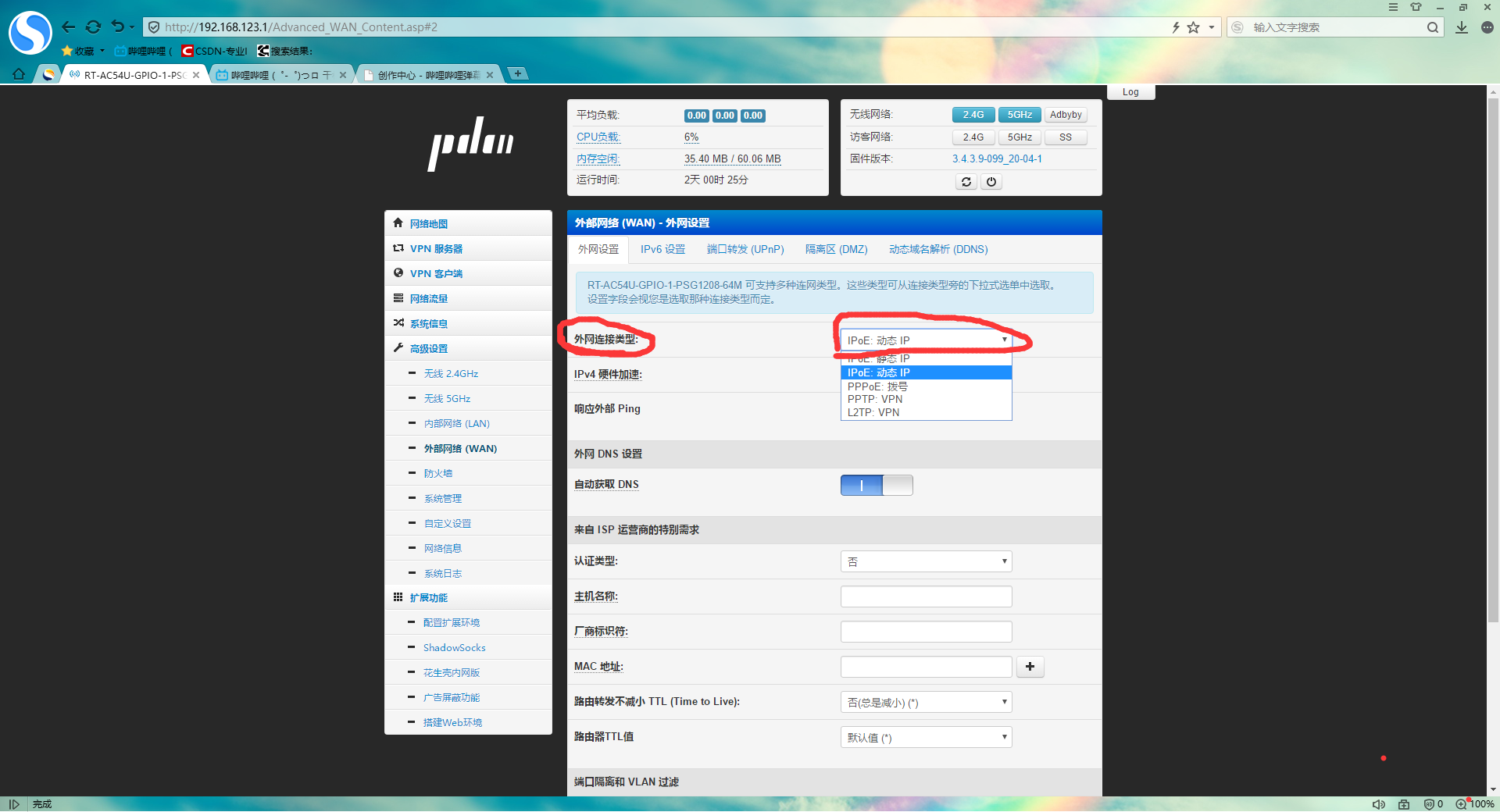Select the WAN settings tab
This screenshot has height=812, width=1500.
point(598,249)
